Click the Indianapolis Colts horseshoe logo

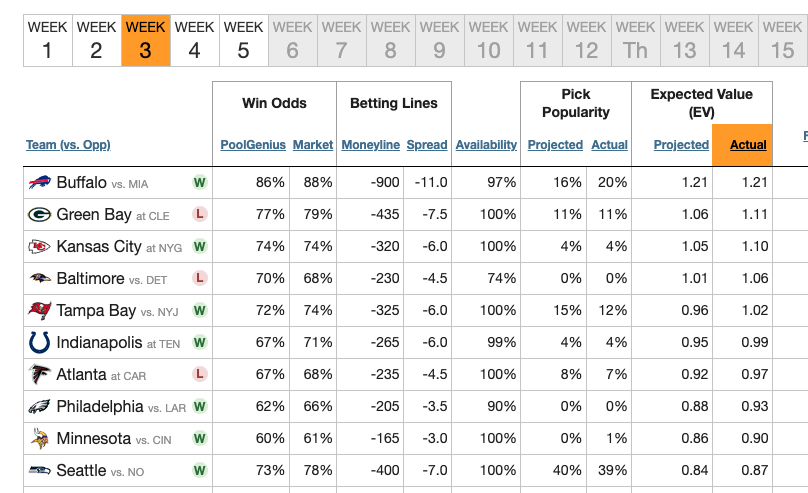tap(40, 343)
